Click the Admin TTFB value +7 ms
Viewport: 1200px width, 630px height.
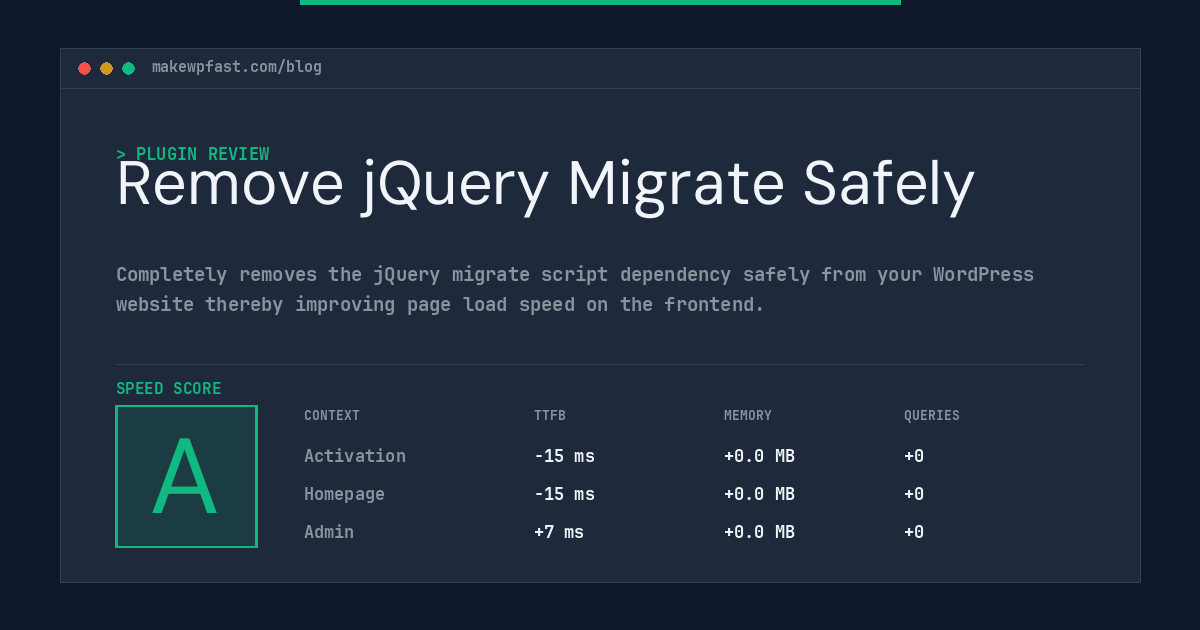pos(559,532)
